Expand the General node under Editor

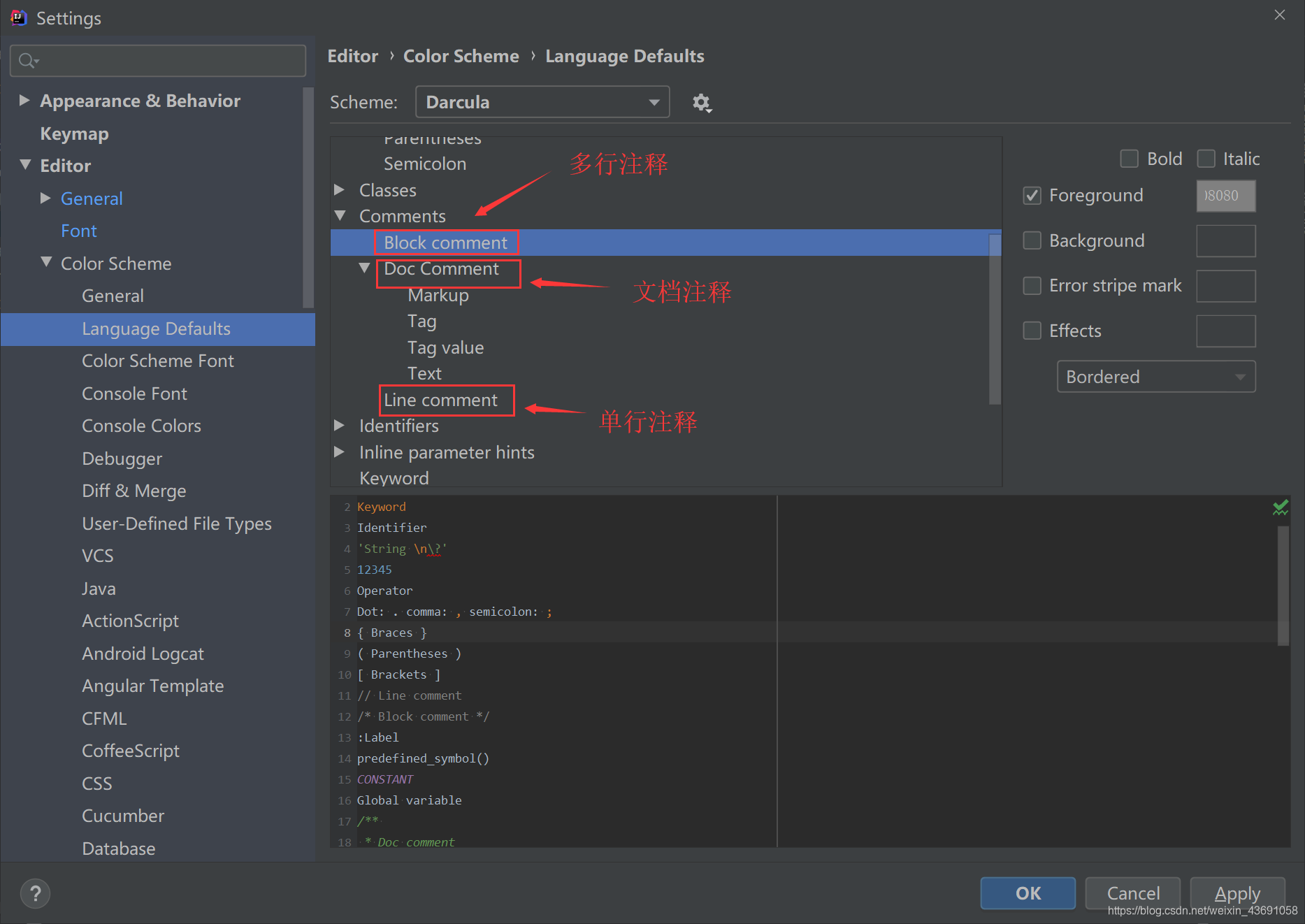tap(45, 198)
